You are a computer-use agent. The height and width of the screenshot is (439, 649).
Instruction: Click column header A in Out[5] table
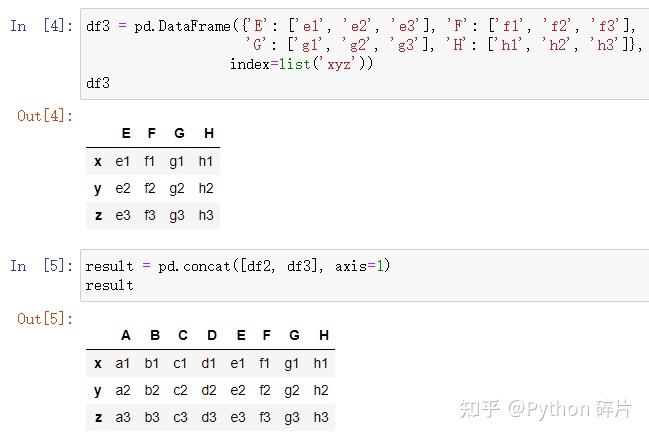click(125, 336)
